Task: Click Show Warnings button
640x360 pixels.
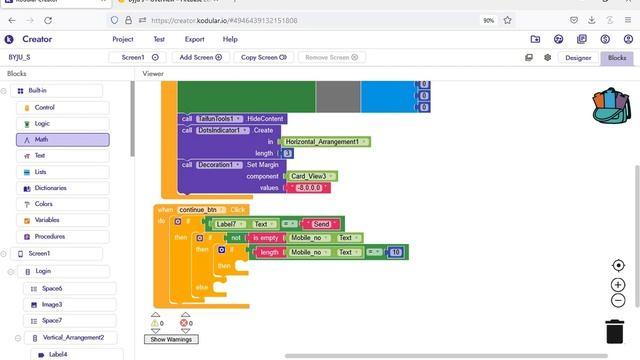Action: (171, 339)
